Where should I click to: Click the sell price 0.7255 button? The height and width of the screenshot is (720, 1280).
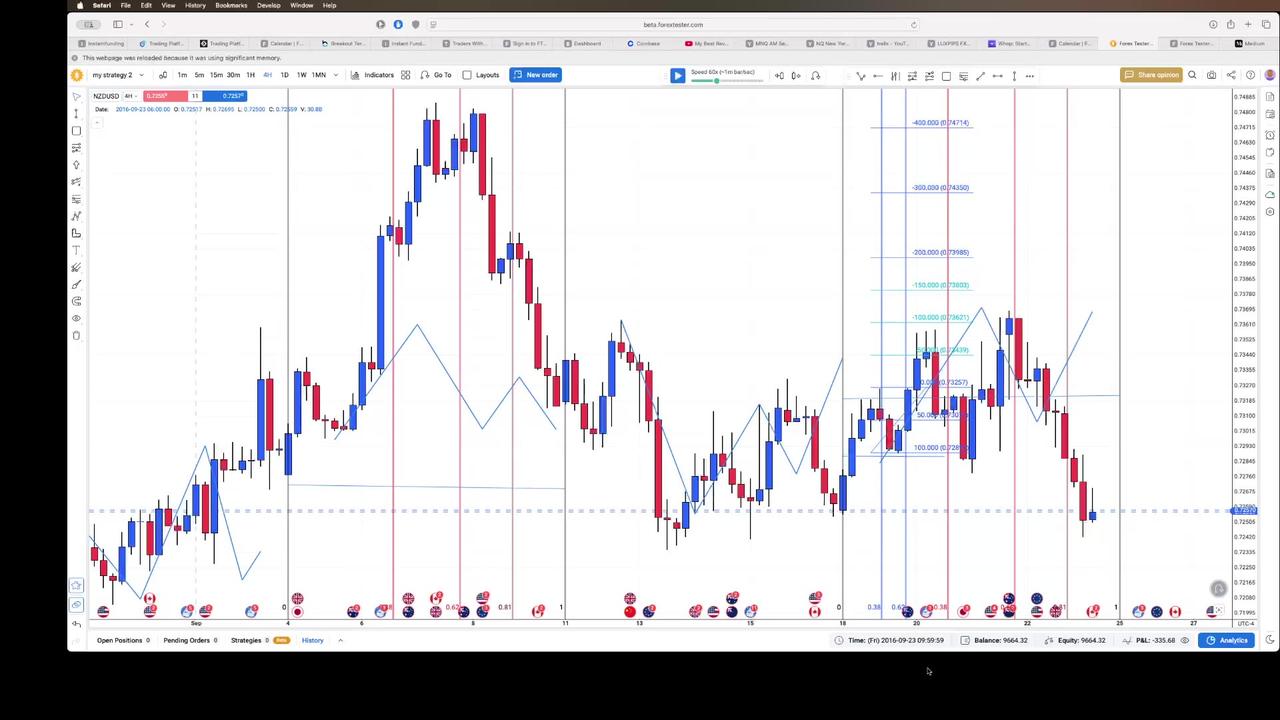[x=165, y=96]
